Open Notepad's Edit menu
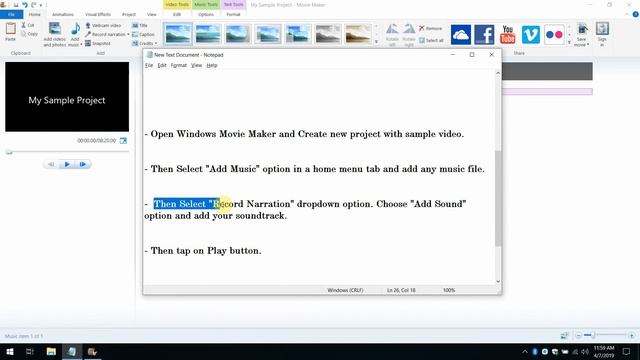 162,65
